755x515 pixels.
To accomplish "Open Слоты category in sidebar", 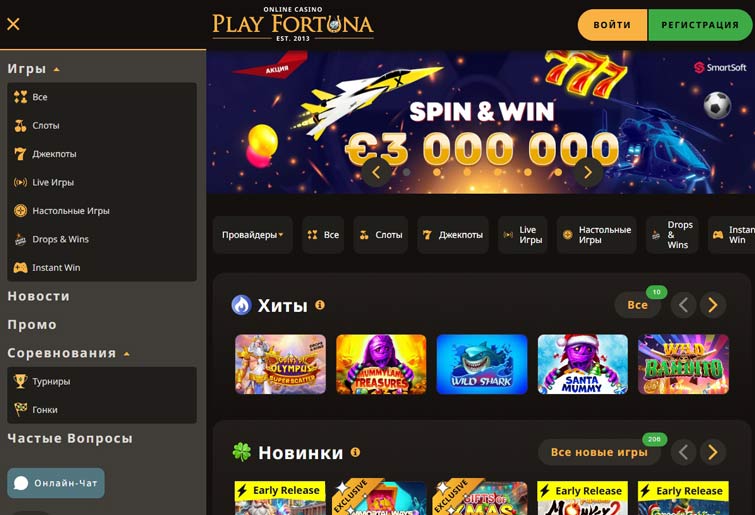I will tap(102, 126).
